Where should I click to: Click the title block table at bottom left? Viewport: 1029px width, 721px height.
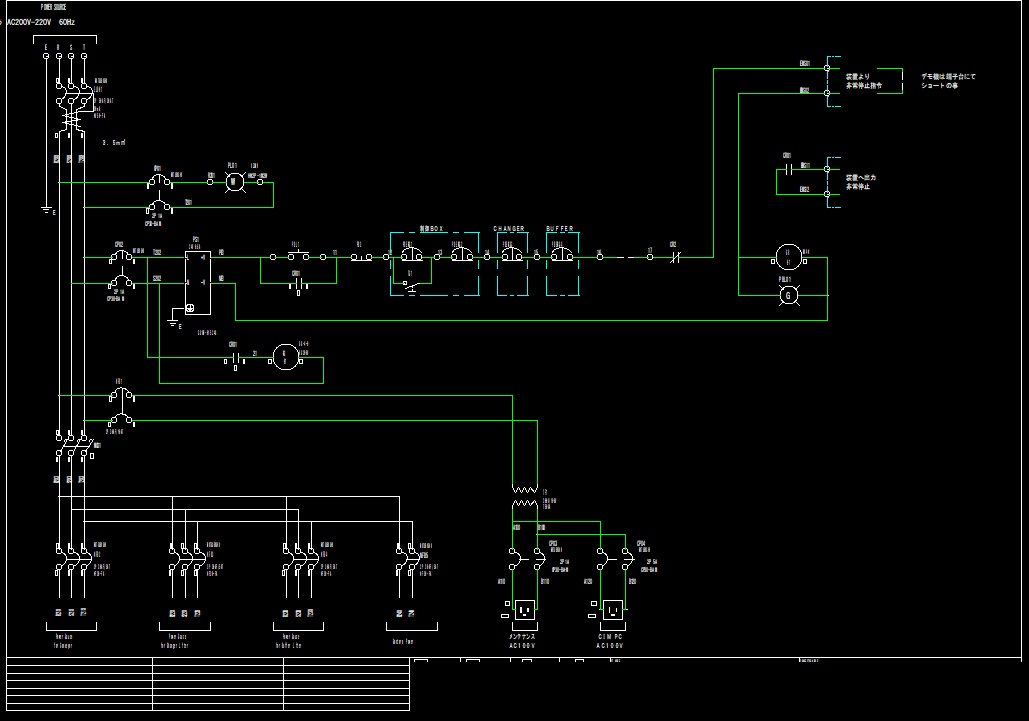[208, 684]
